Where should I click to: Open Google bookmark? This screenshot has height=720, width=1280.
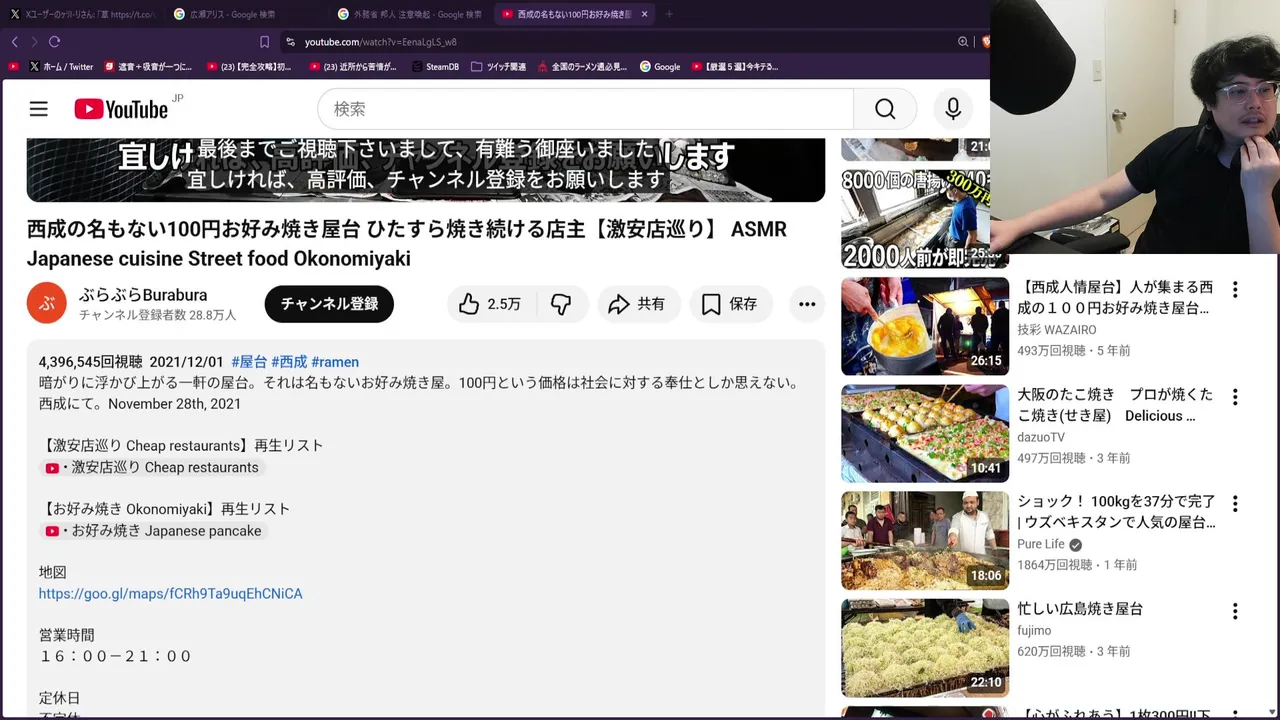click(x=660, y=67)
